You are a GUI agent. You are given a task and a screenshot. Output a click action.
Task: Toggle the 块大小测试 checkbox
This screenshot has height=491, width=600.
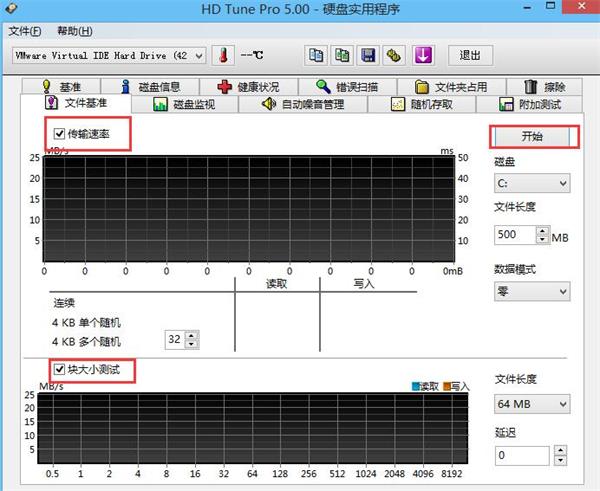(59, 369)
